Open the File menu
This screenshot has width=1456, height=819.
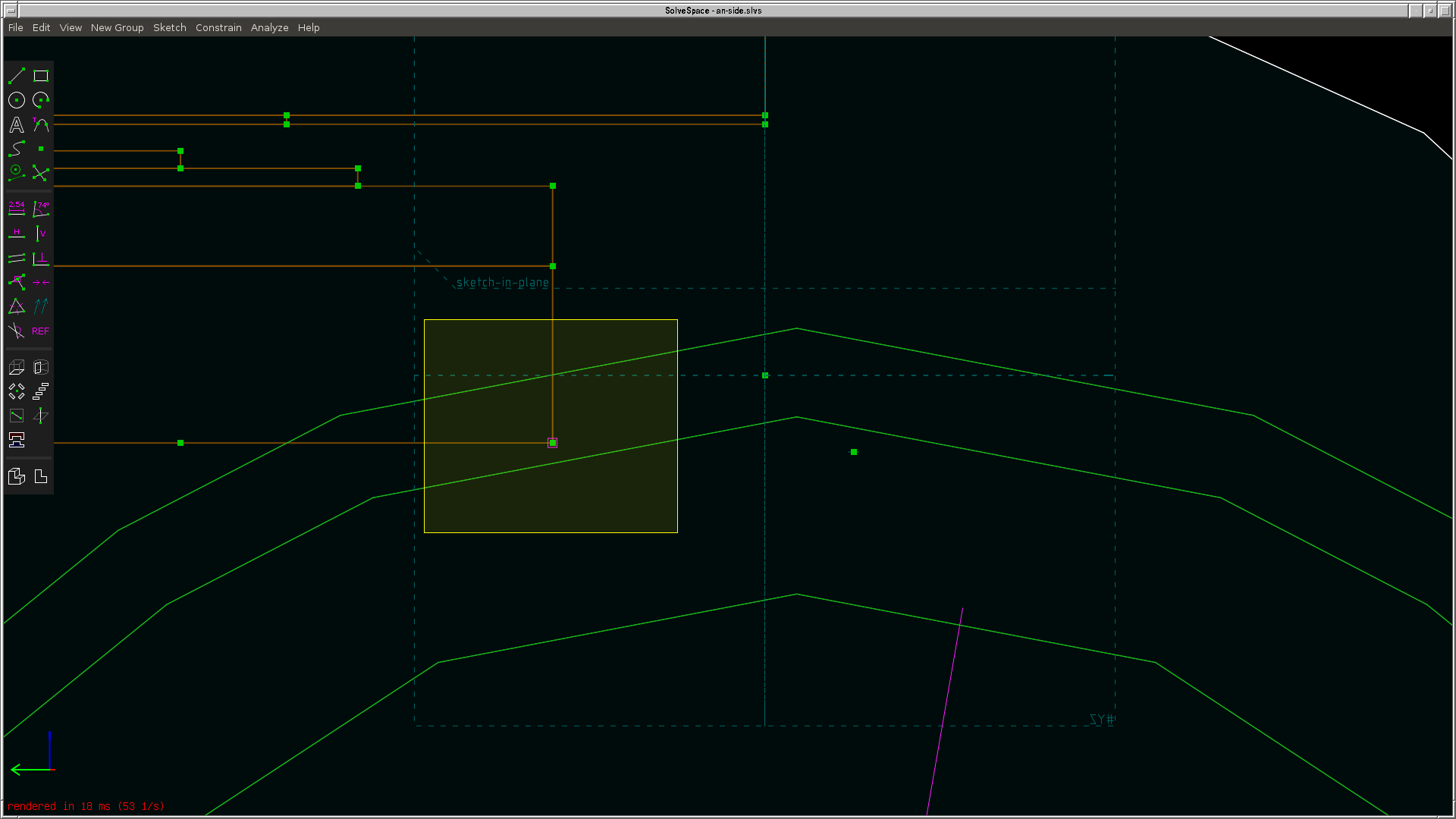point(15,27)
